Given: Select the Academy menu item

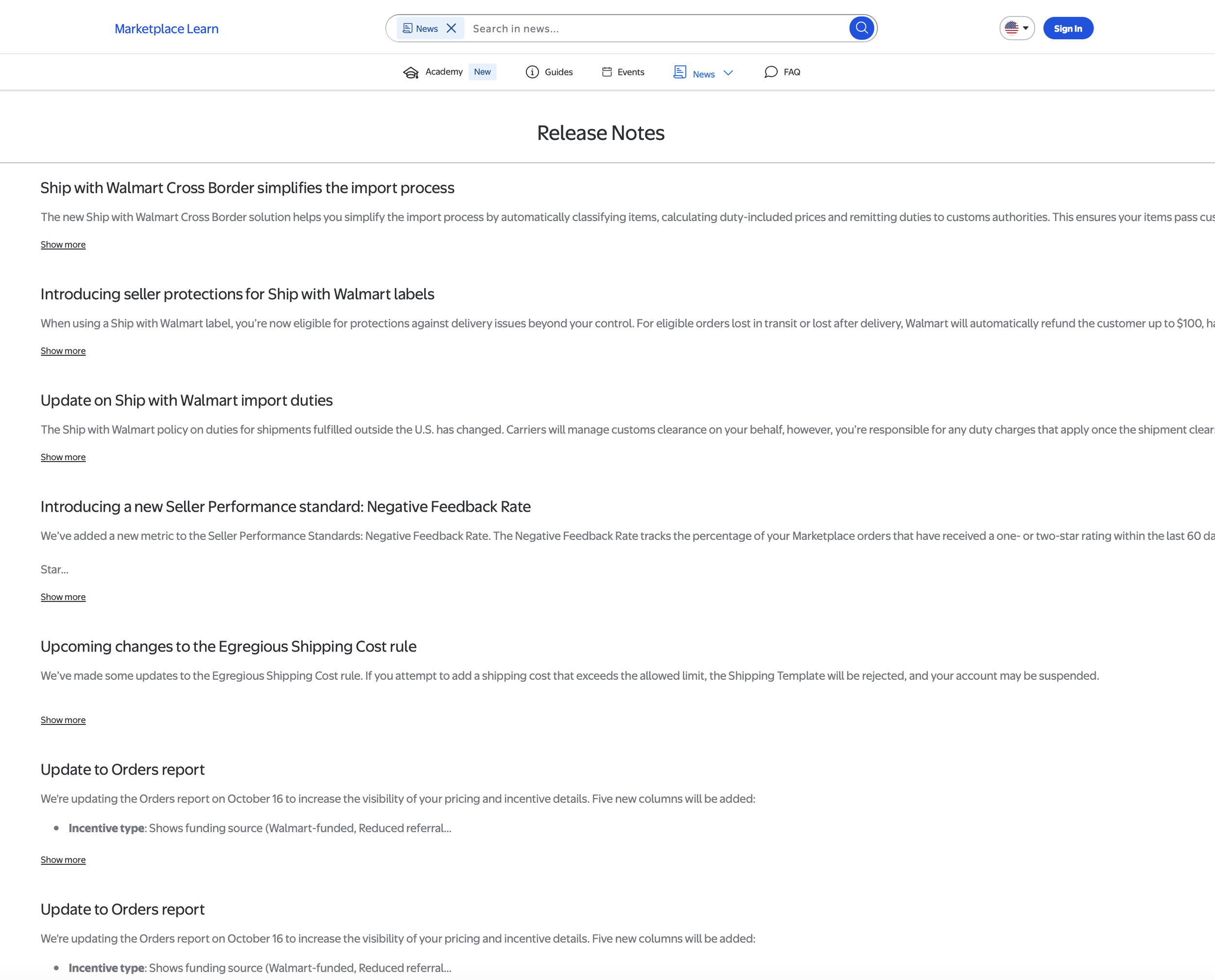Looking at the screenshot, I should (x=444, y=72).
